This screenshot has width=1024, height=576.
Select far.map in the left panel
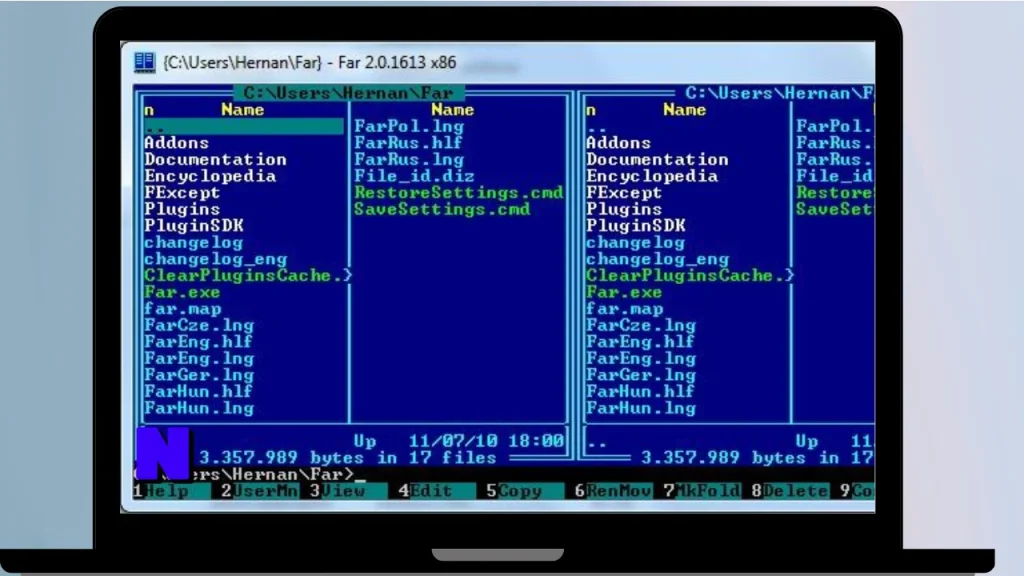(x=183, y=309)
